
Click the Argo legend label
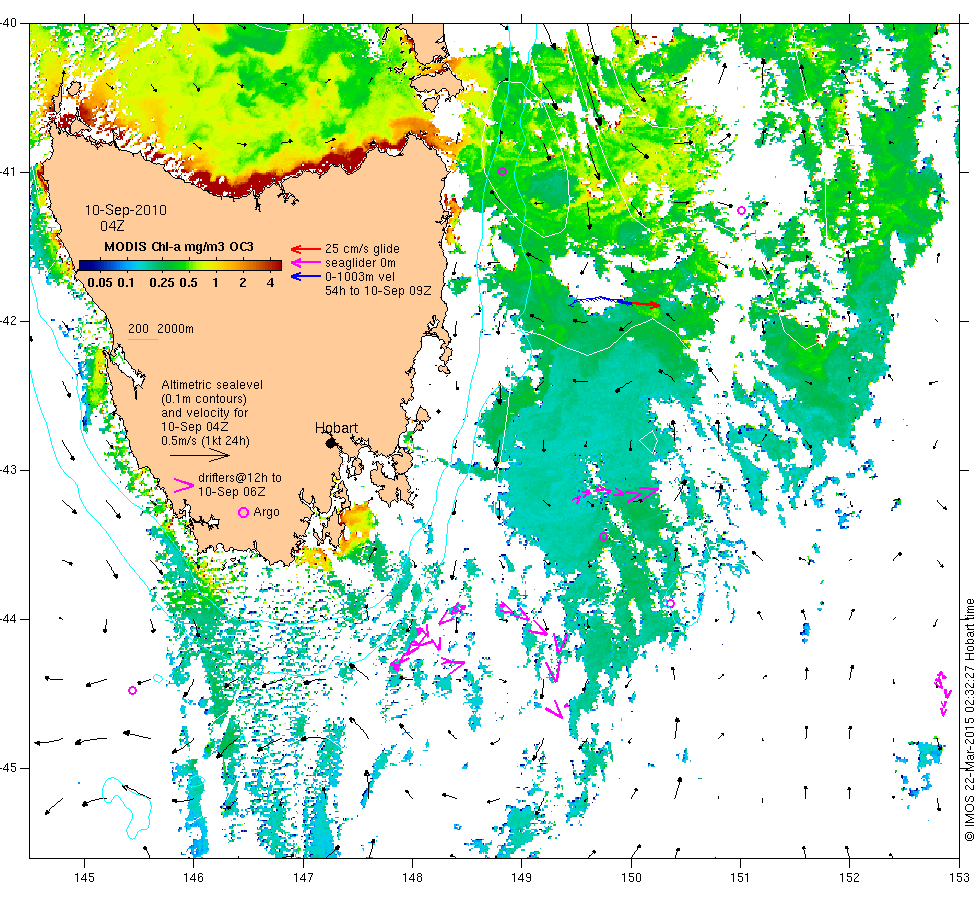266,512
